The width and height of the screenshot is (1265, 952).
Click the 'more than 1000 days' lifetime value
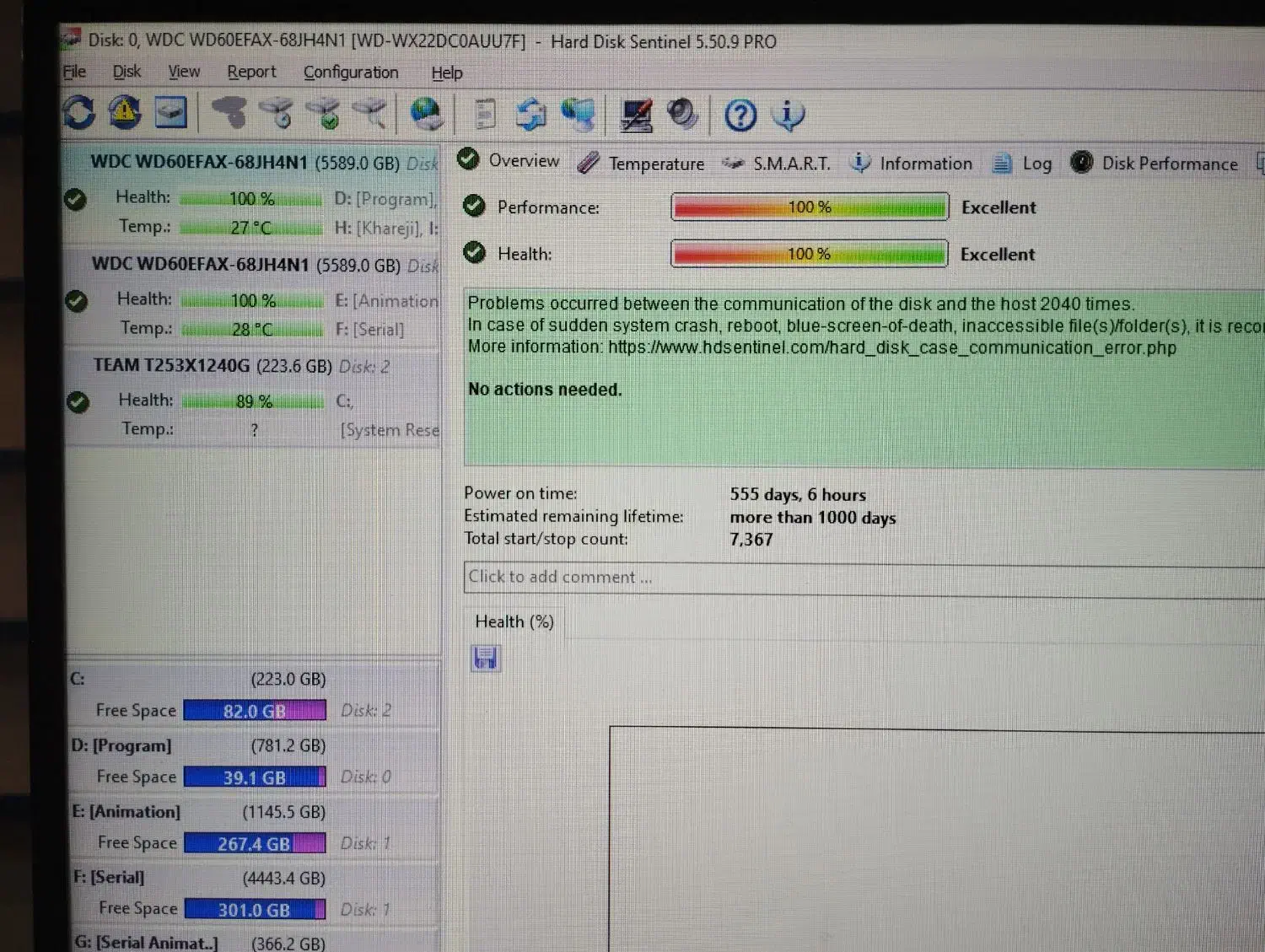813,518
